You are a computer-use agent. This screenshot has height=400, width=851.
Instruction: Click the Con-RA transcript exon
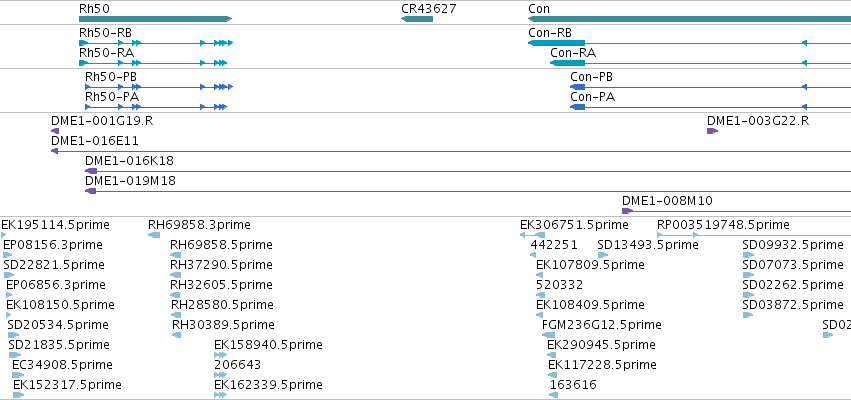(567, 63)
